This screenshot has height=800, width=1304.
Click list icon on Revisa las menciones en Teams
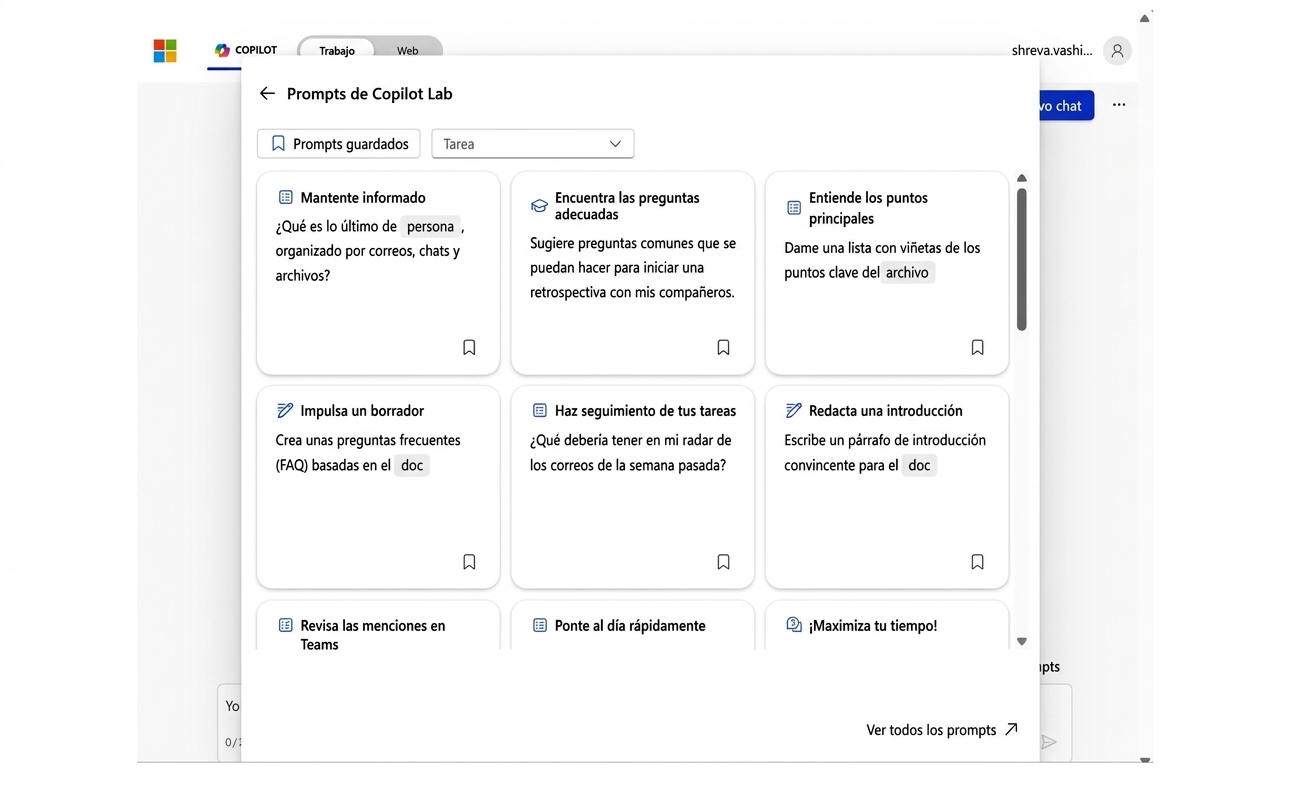(285, 626)
